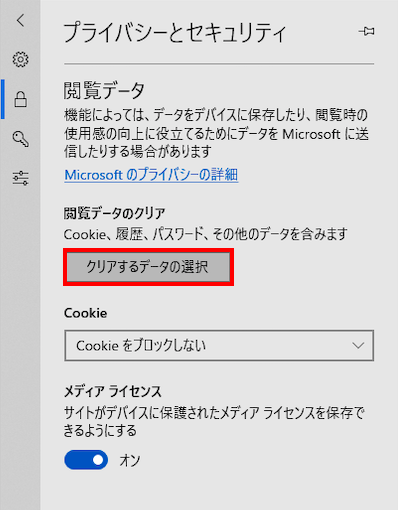Click the クリアするデータの選択 button
The height and width of the screenshot is (510, 398).
click(148, 267)
